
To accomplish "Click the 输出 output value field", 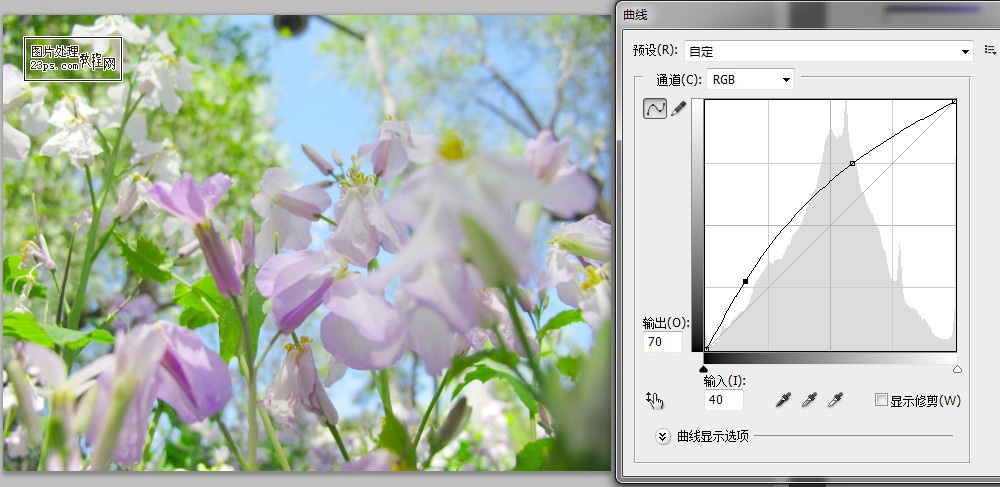I will point(663,342).
